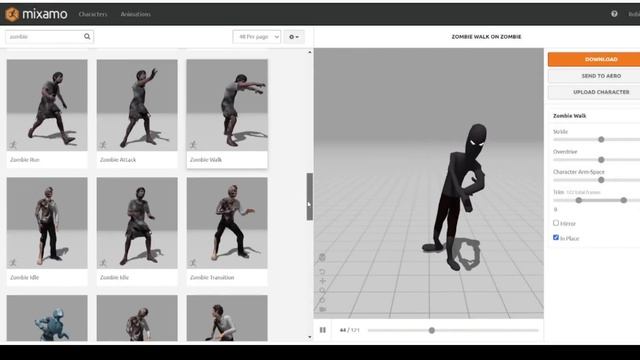Select the Zombie Transition animation thumbnail

pos(227,223)
